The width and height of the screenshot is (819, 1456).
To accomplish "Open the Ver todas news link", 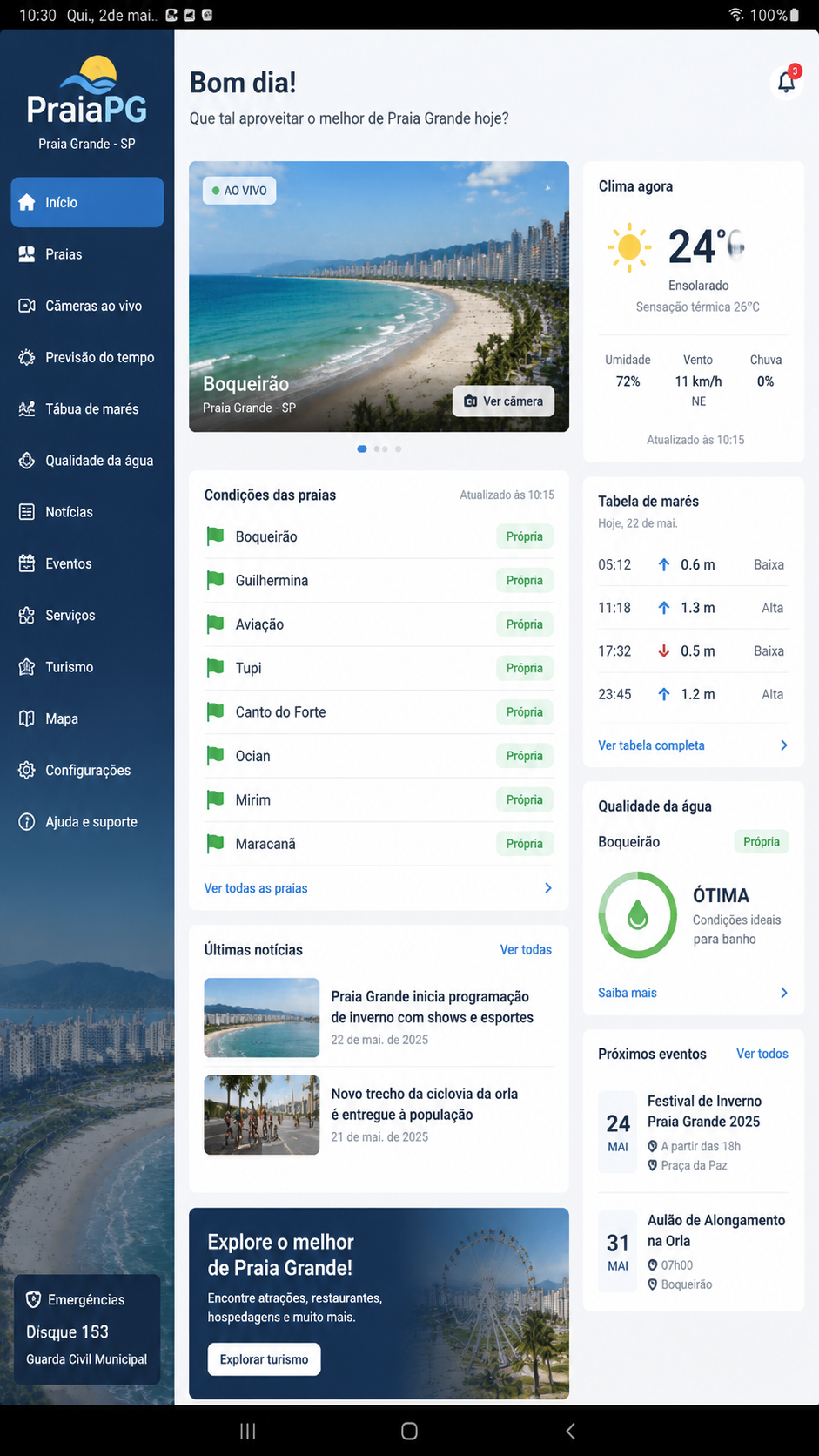I will pyautogui.click(x=526, y=949).
